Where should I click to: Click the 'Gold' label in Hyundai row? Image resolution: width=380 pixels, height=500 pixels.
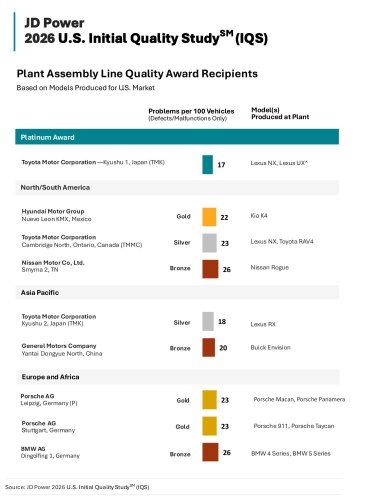183,216
